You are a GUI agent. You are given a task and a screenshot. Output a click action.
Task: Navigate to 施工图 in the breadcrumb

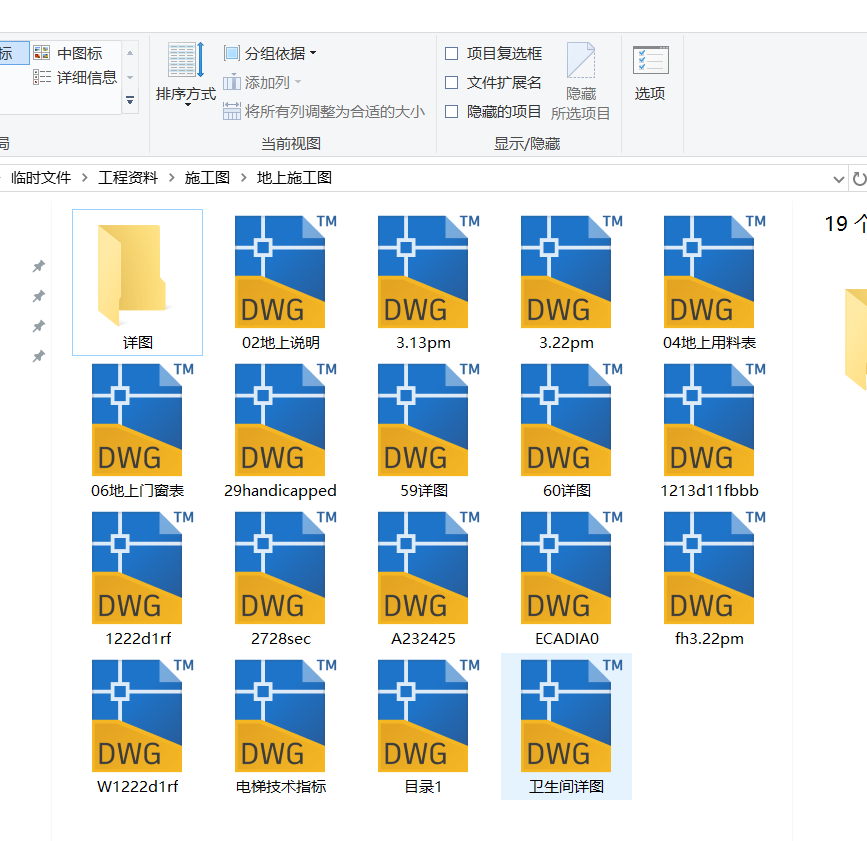point(207,177)
